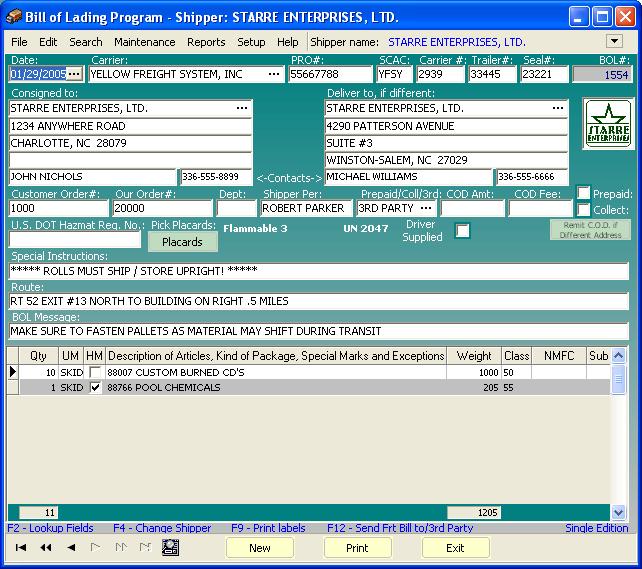Uncheck HM box for POOL CHEMICALS

pyautogui.click(x=95, y=387)
